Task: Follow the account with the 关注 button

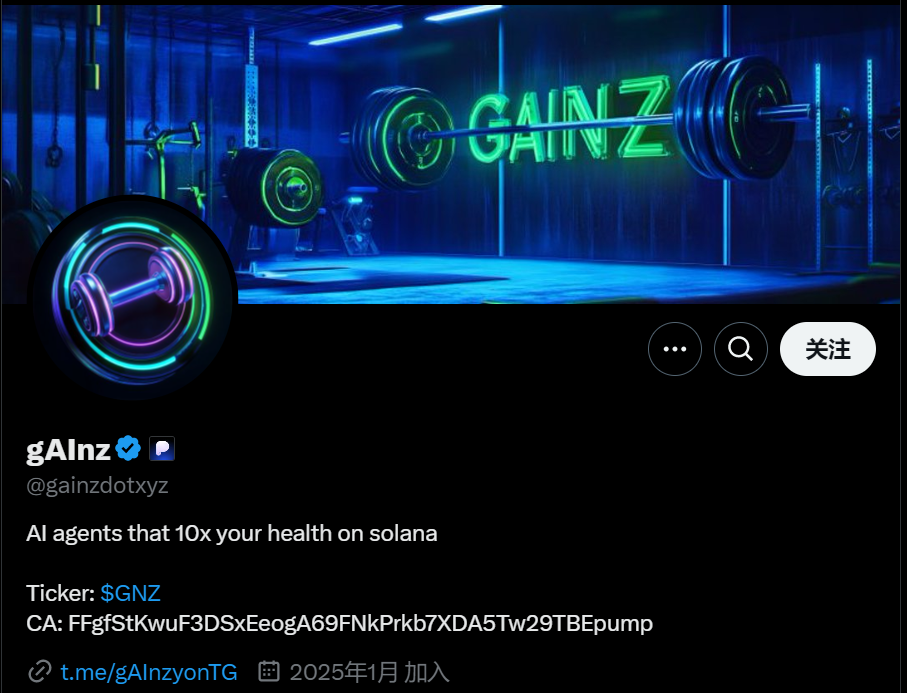Action: 828,349
